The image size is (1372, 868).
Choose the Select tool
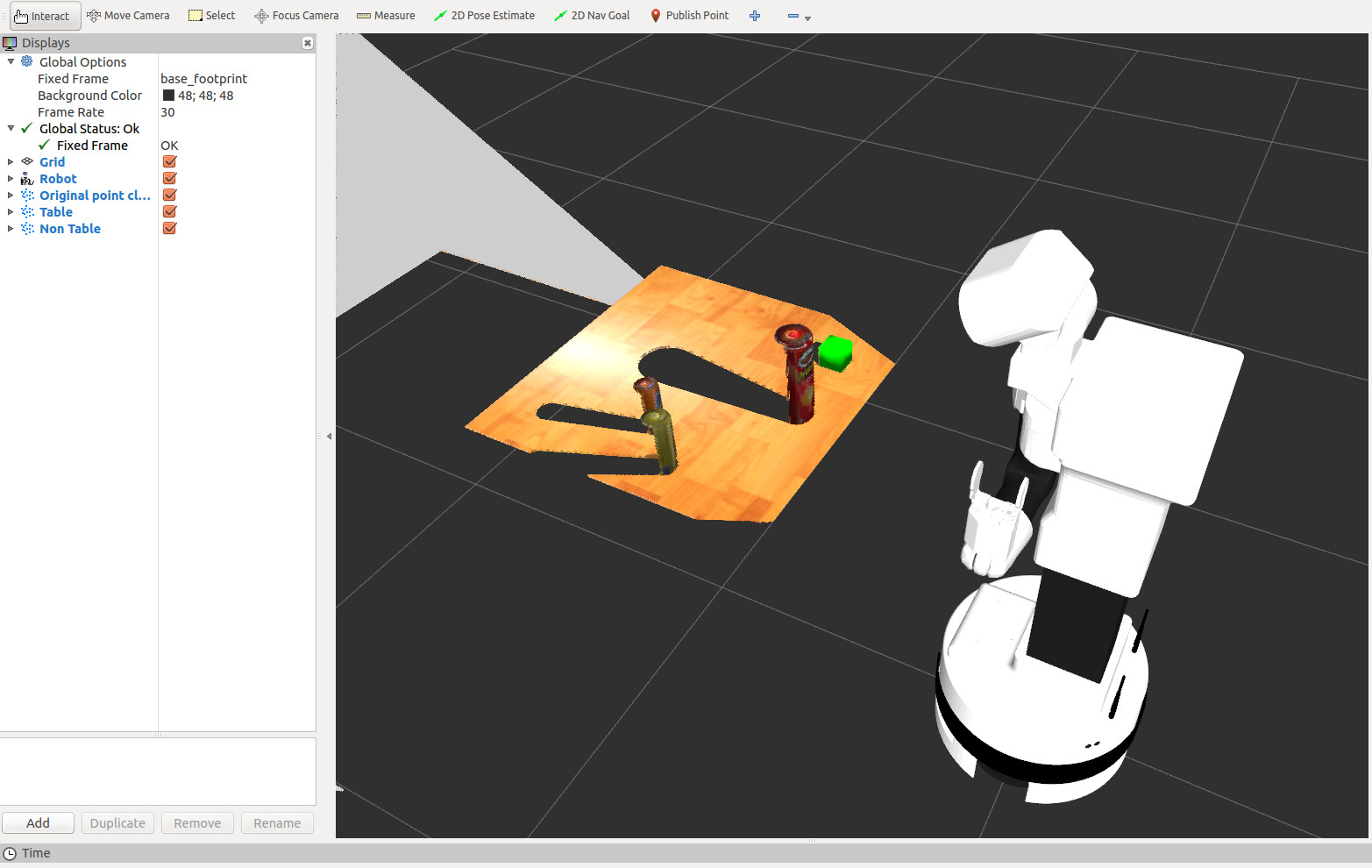point(212,16)
